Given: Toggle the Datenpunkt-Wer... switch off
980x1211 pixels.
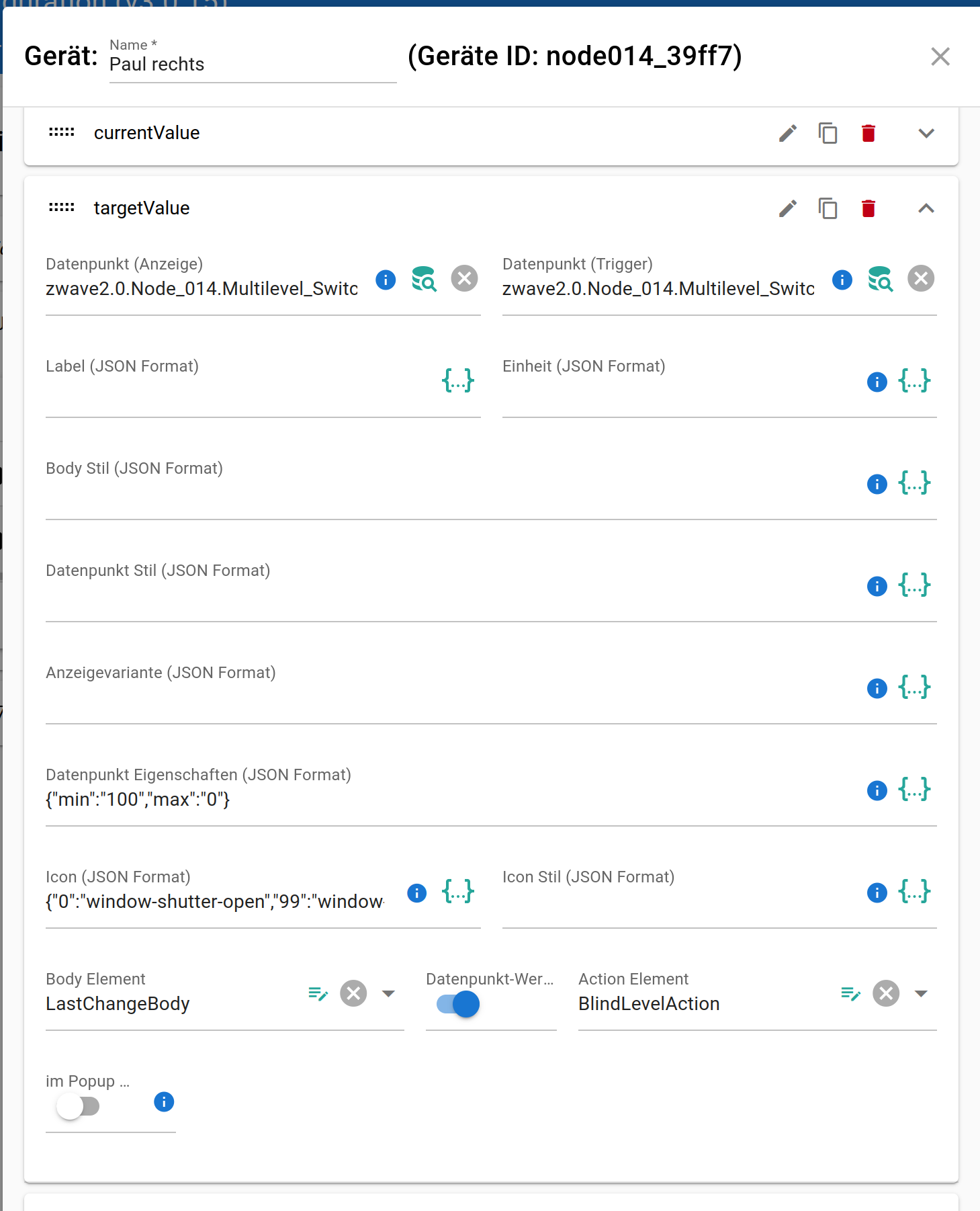Looking at the screenshot, I should [458, 1004].
